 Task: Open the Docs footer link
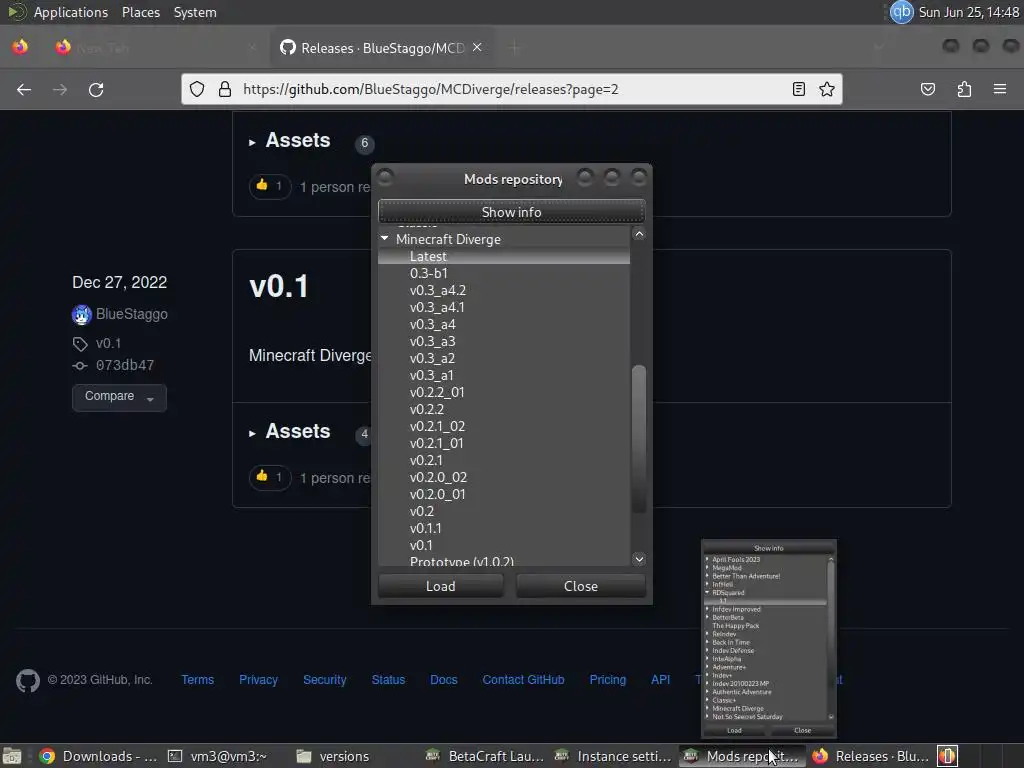443,680
